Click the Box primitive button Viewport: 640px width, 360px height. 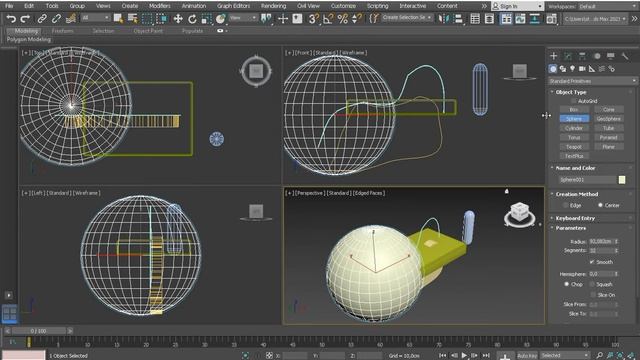tap(574, 109)
